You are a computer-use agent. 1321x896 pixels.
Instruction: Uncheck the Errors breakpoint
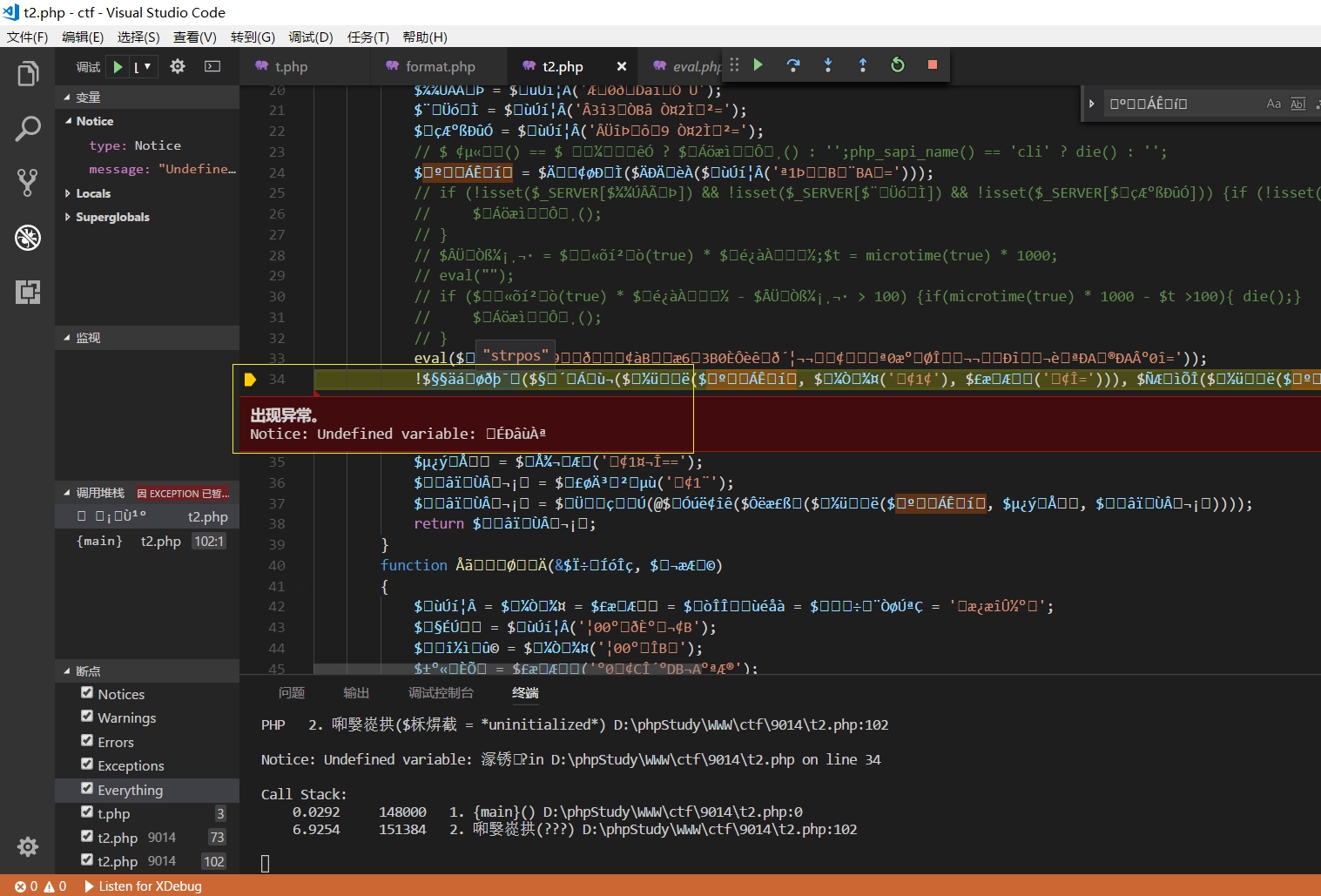tap(87, 741)
